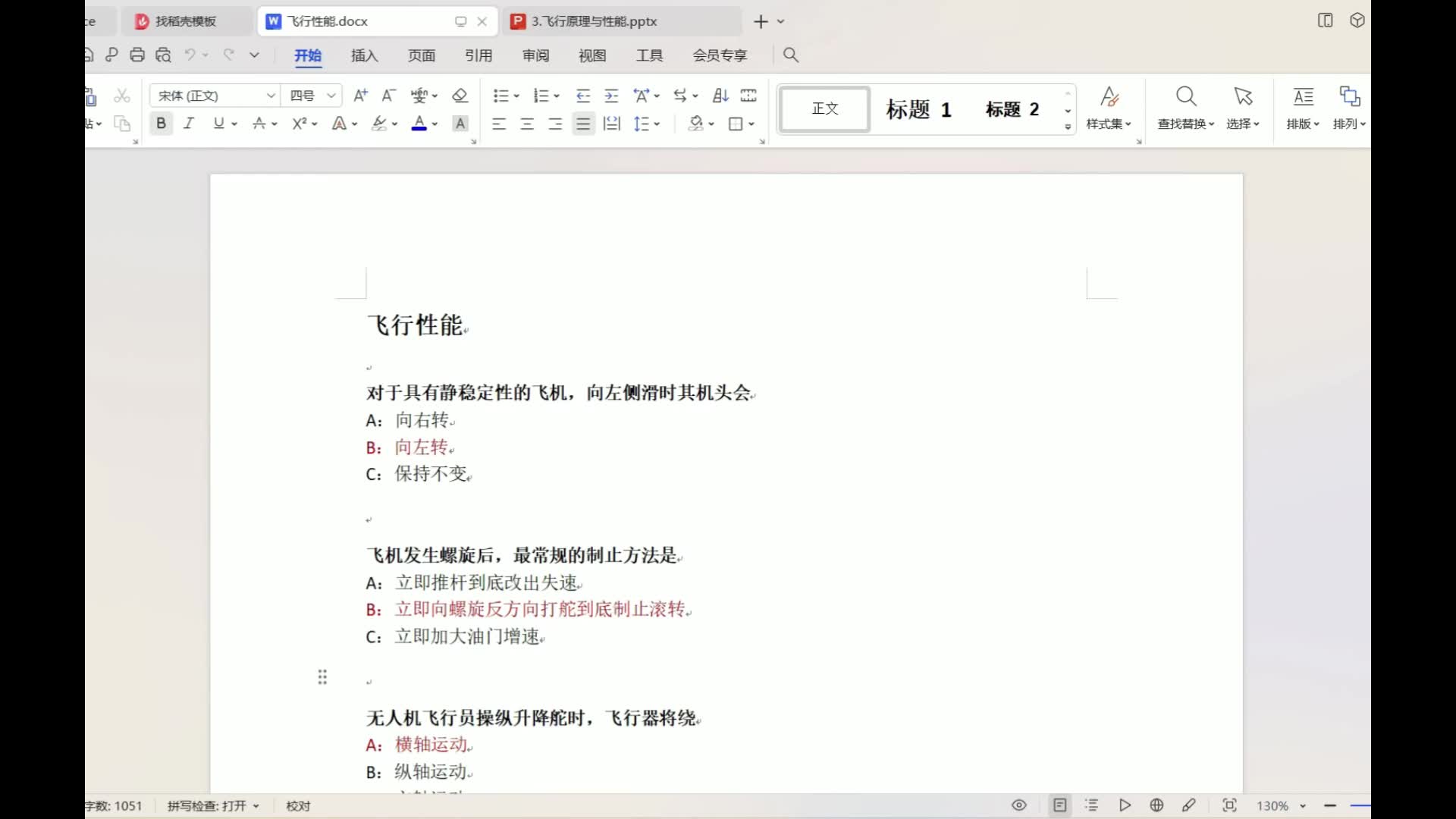The image size is (1456, 819).
Task: Open the 审阅 ribbon tab
Action: pos(535,55)
